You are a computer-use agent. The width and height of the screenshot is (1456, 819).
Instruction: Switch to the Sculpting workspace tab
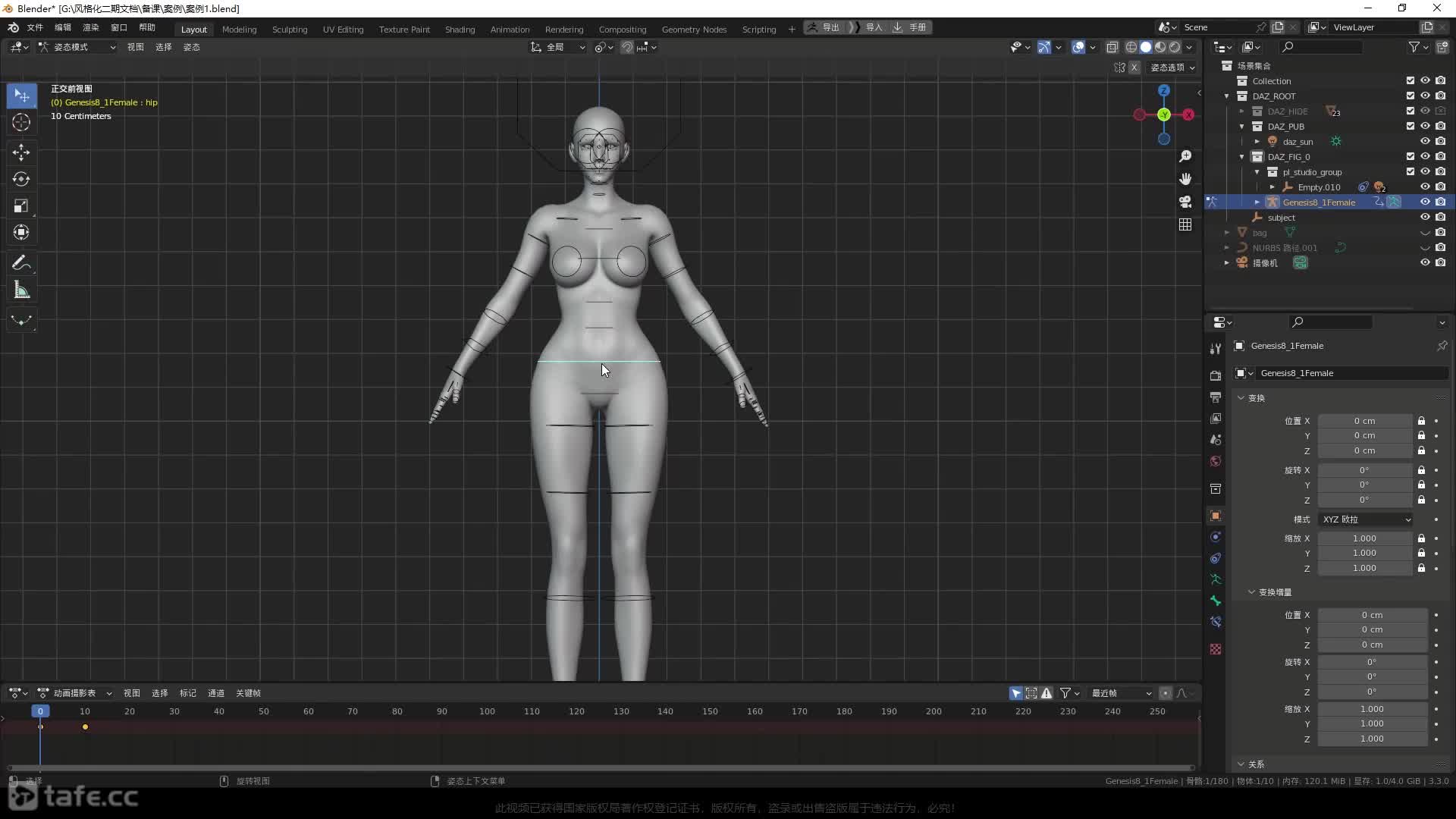[x=290, y=30]
